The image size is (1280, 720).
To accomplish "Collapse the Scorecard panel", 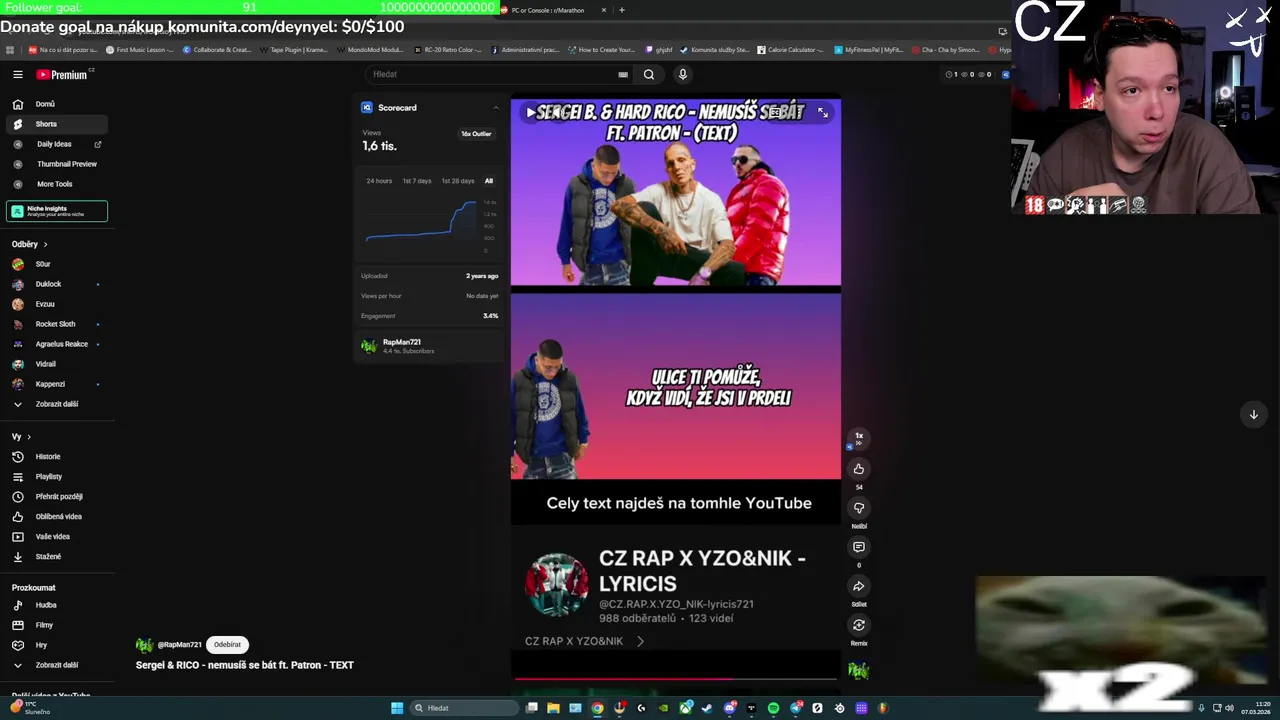I will click(x=496, y=107).
